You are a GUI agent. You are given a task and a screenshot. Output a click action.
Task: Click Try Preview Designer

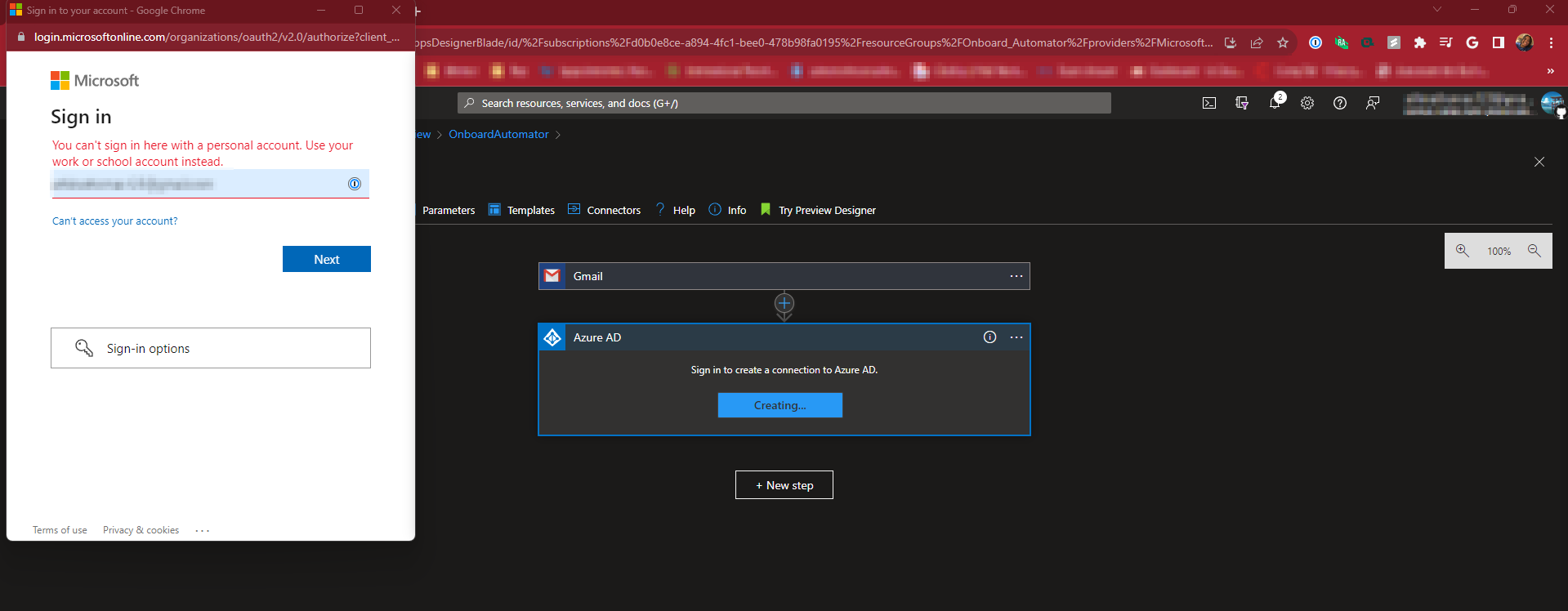[x=818, y=210]
